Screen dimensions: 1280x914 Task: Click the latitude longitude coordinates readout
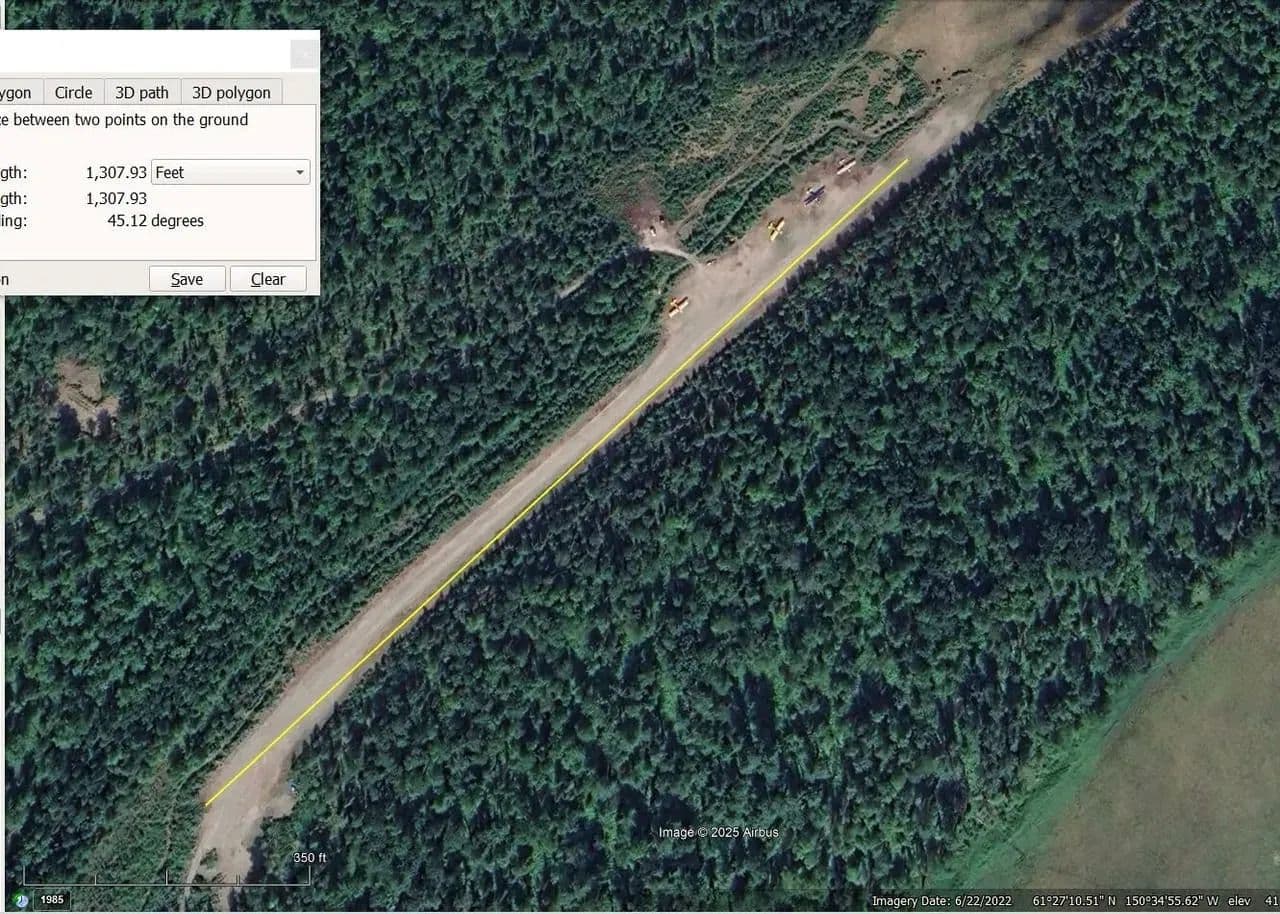pos(1126,901)
